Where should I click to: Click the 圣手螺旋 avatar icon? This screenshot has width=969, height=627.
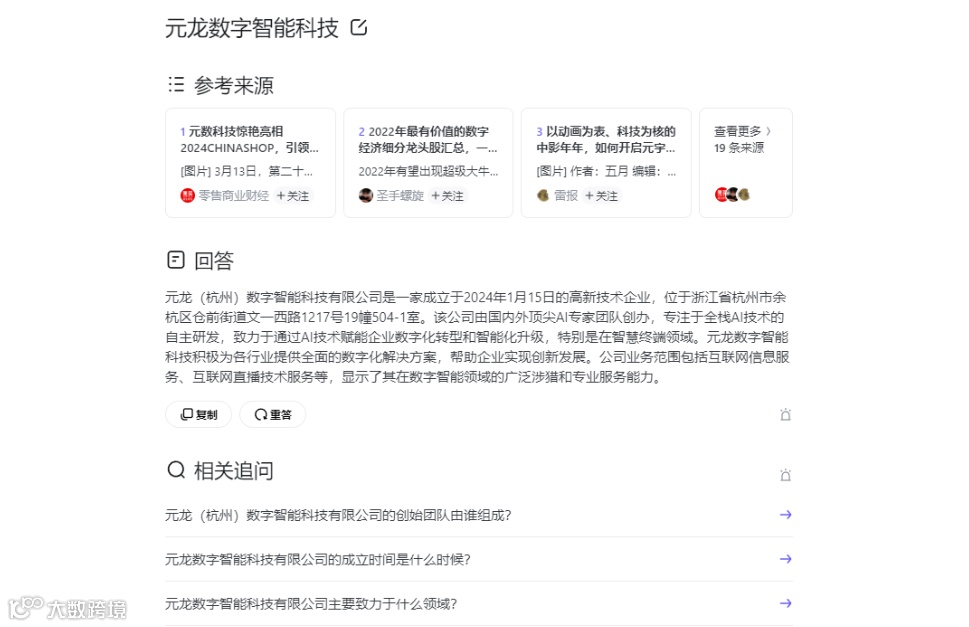tap(365, 196)
